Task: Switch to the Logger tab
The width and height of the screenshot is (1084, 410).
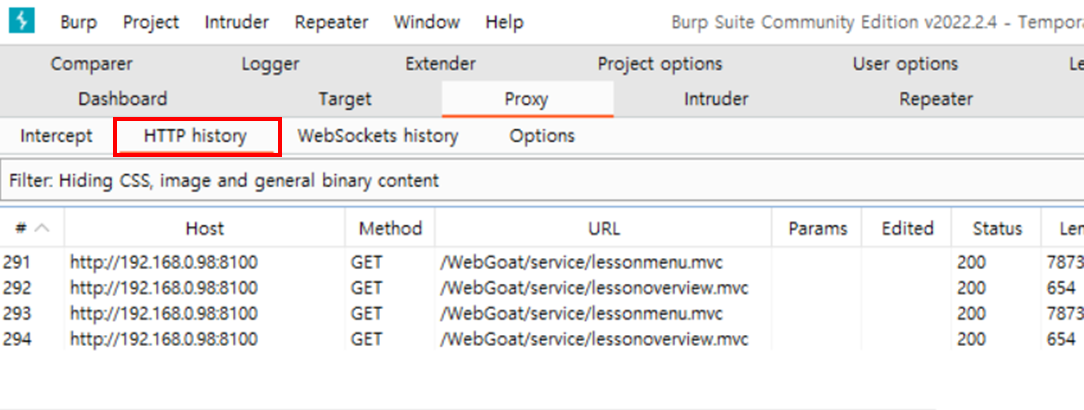Action: tap(270, 64)
